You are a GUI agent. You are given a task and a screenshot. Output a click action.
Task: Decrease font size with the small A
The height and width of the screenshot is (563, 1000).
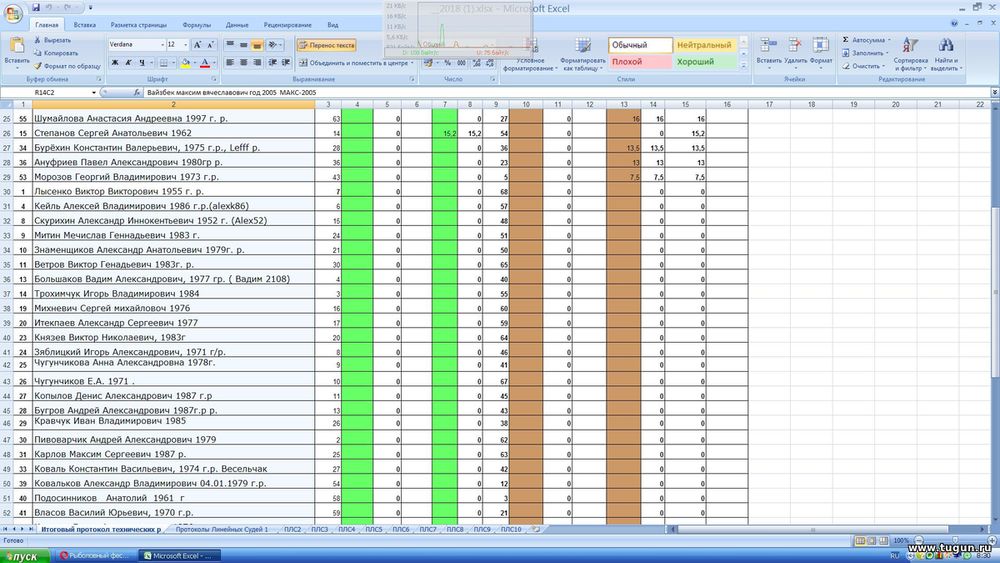pyautogui.click(x=210, y=45)
